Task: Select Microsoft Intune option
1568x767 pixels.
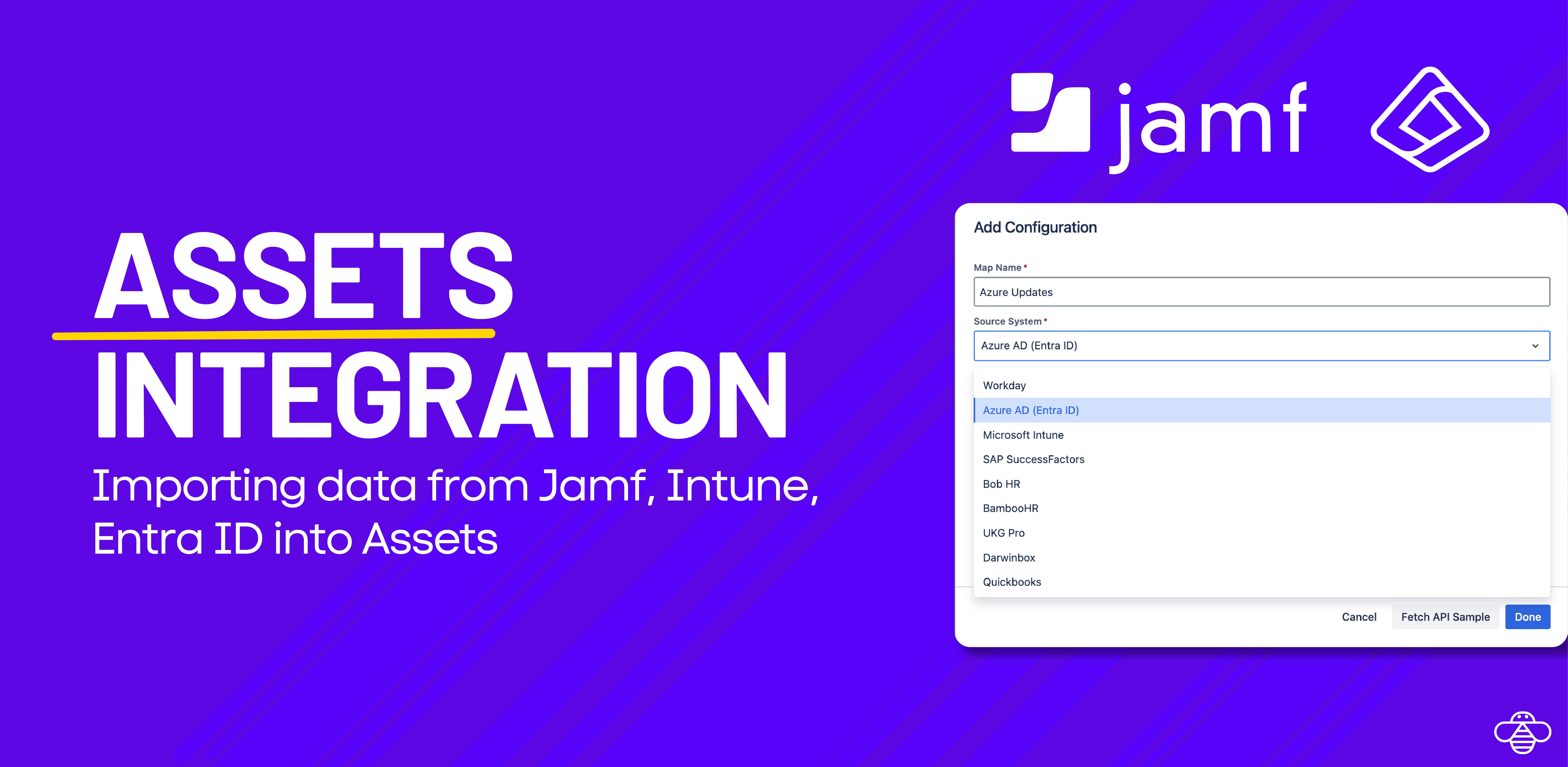Action: tap(1023, 435)
